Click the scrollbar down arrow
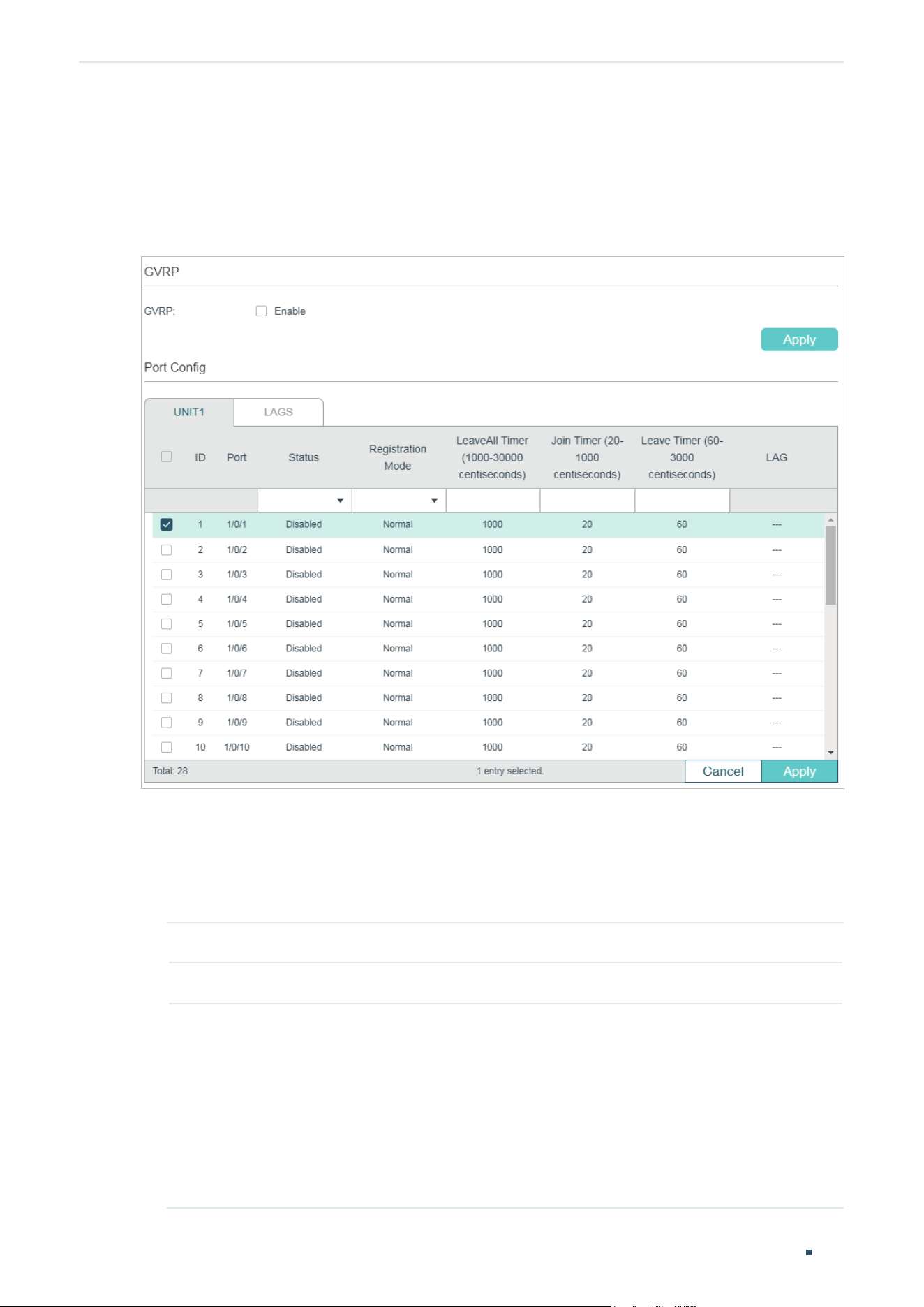Image resolution: width=924 pixels, height=1307 pixels. tap(830, 753)
